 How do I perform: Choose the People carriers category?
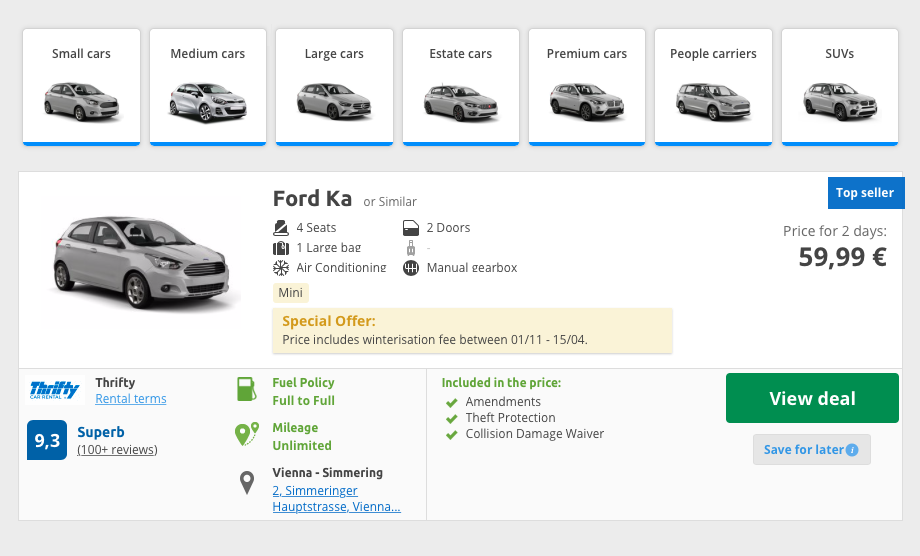pos(713,87)
